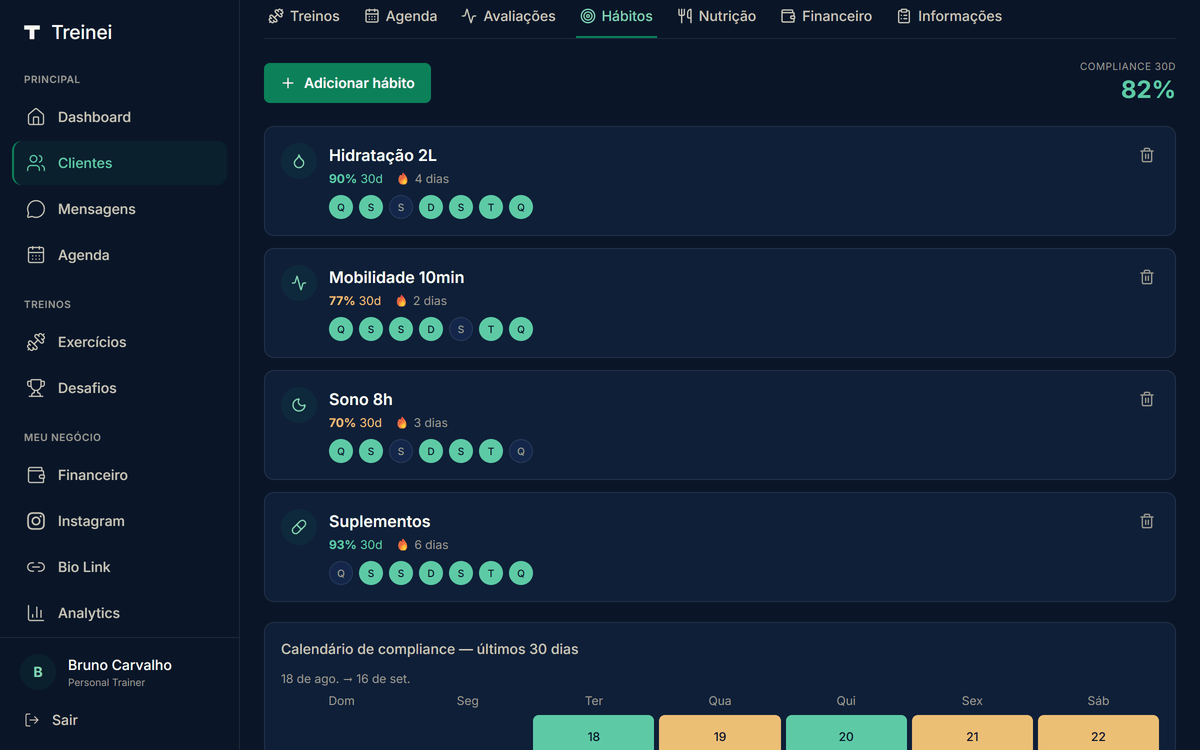Switch to the Informações tab

click(949, 16)
